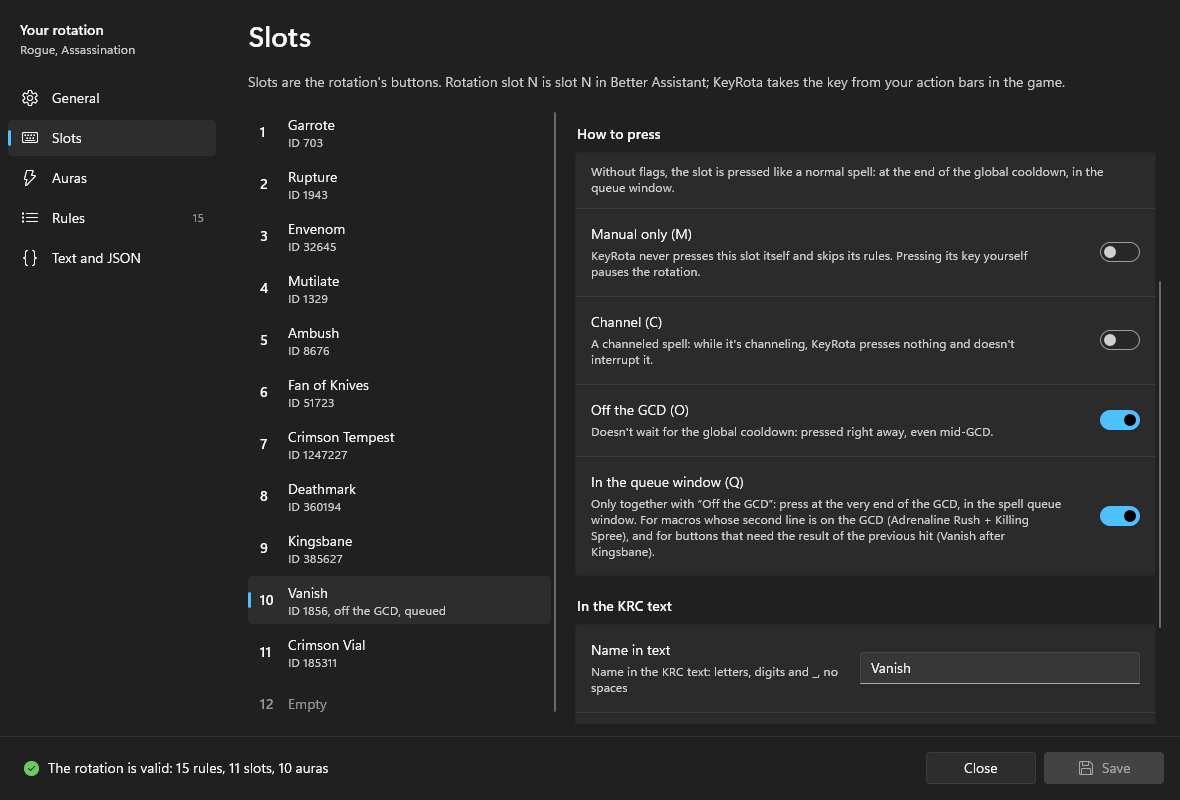
Task: Click the Rules list icon
Action: tap(30, 217)
